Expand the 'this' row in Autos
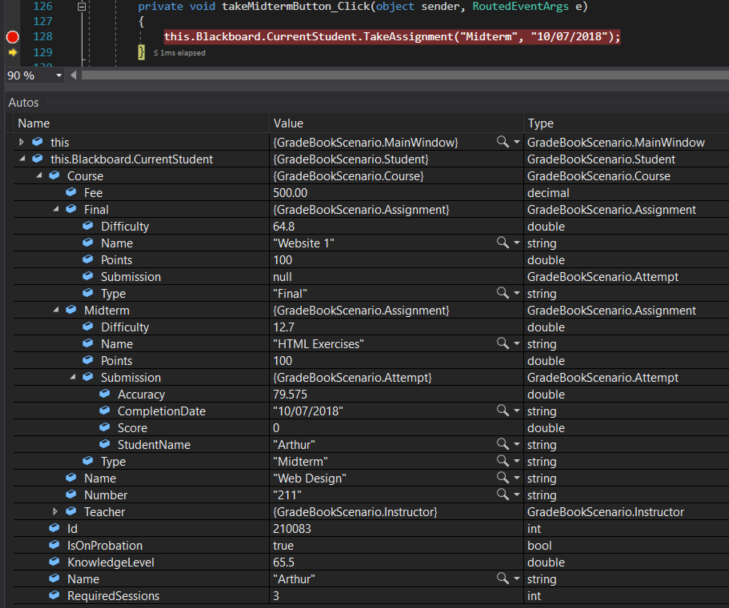729x608 pixels. tap(21, 142)
